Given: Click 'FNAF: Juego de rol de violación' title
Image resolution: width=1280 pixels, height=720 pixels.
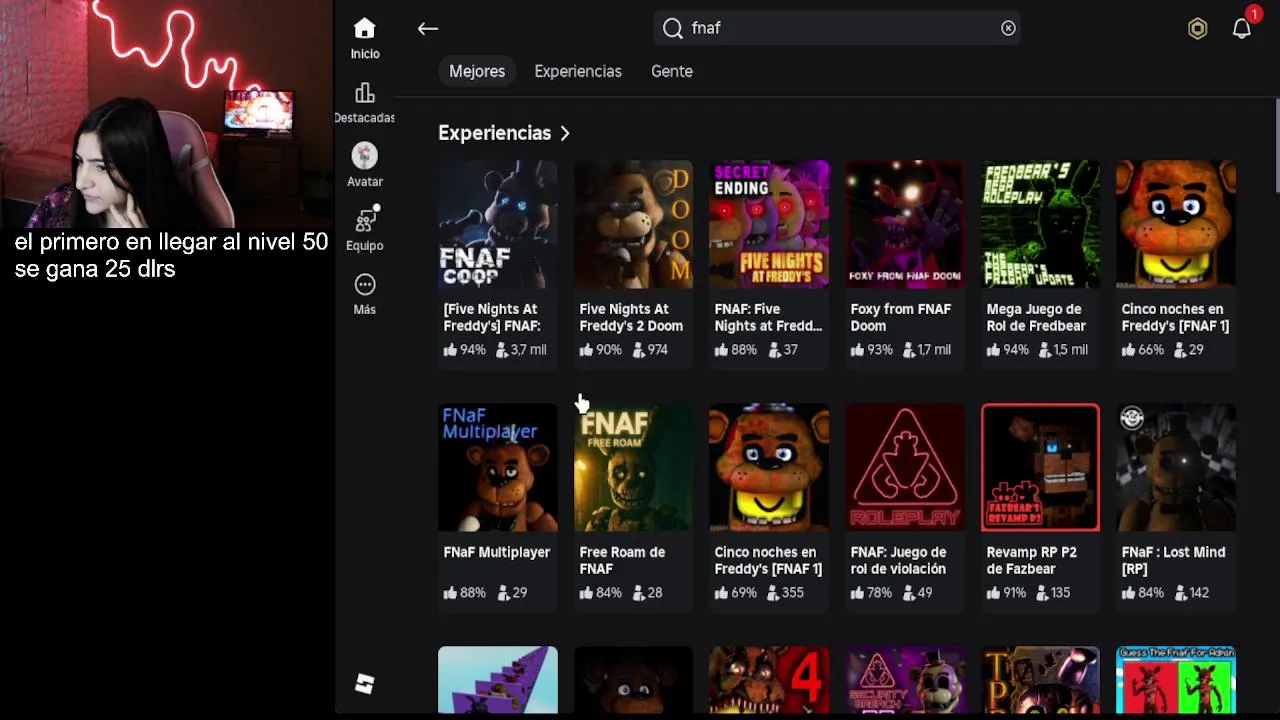Looking at the screenshot, I should [x=898, y=560].
